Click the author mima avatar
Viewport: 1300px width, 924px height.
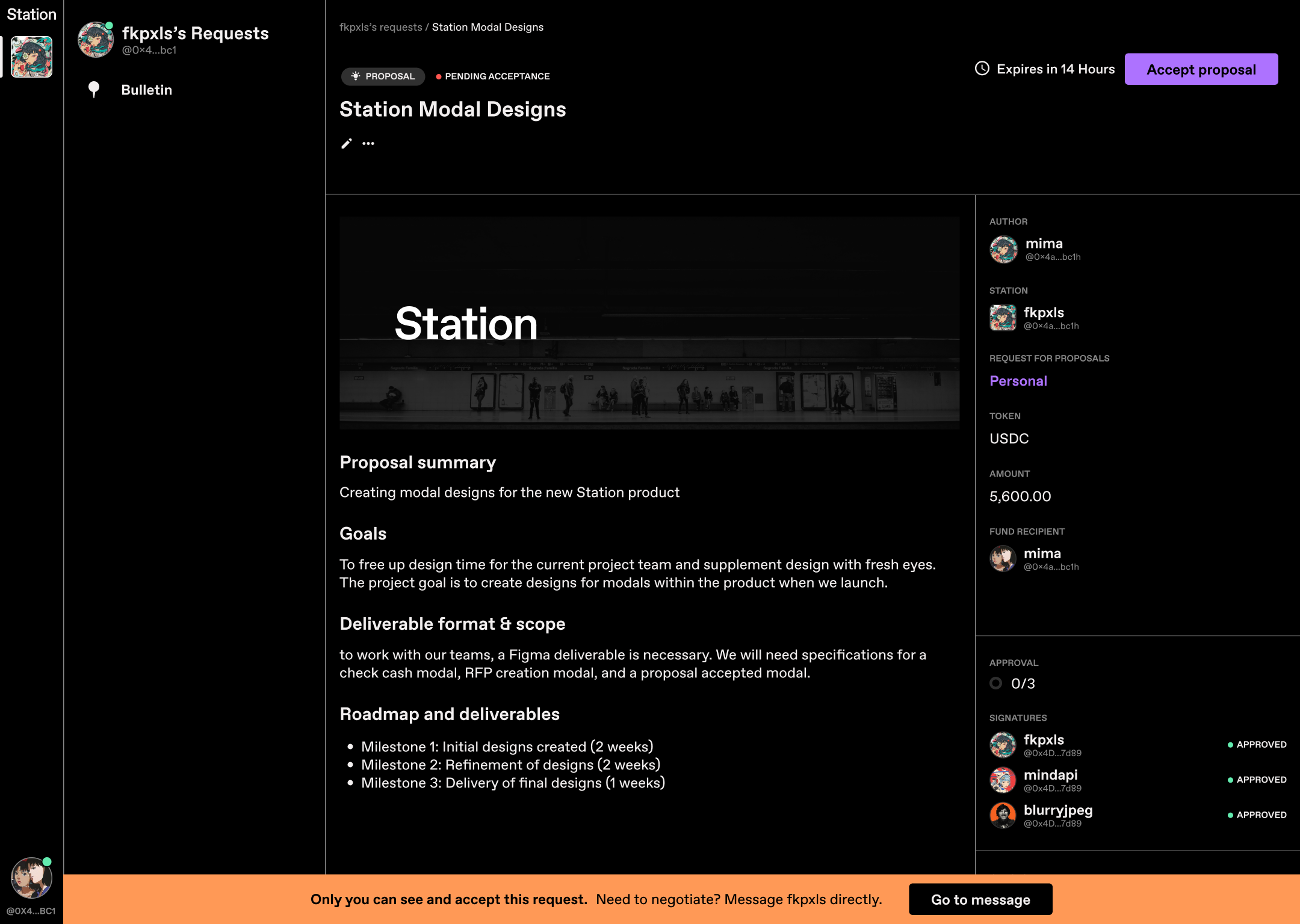tap(1004, 249)
